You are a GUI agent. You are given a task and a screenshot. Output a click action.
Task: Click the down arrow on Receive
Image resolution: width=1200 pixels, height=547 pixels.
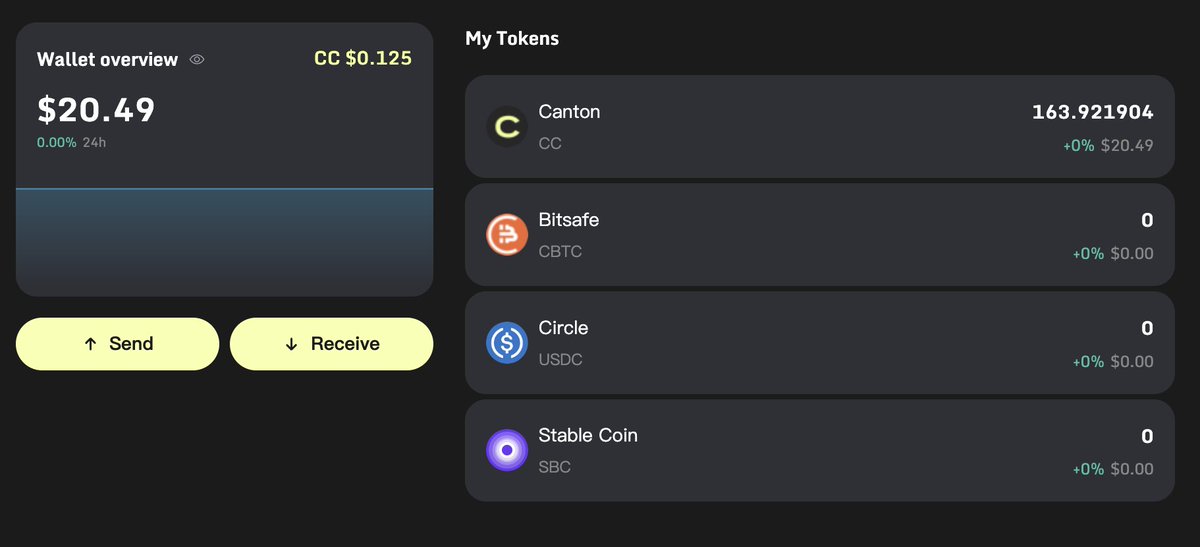291,344
